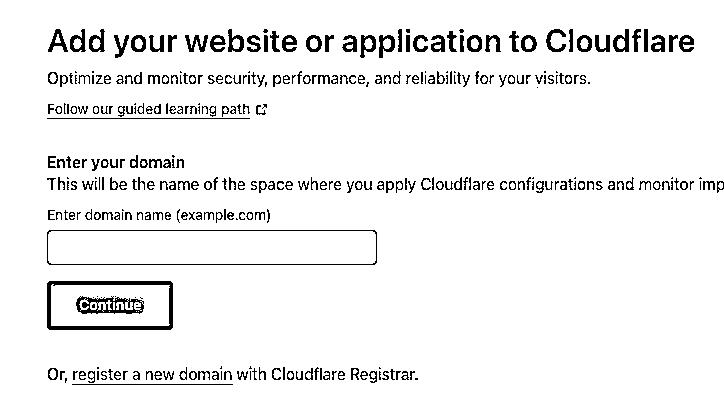Click the 'Enter your domain' section heading
724x408 pixels.
pyautogui.click(x=116, y=162)
